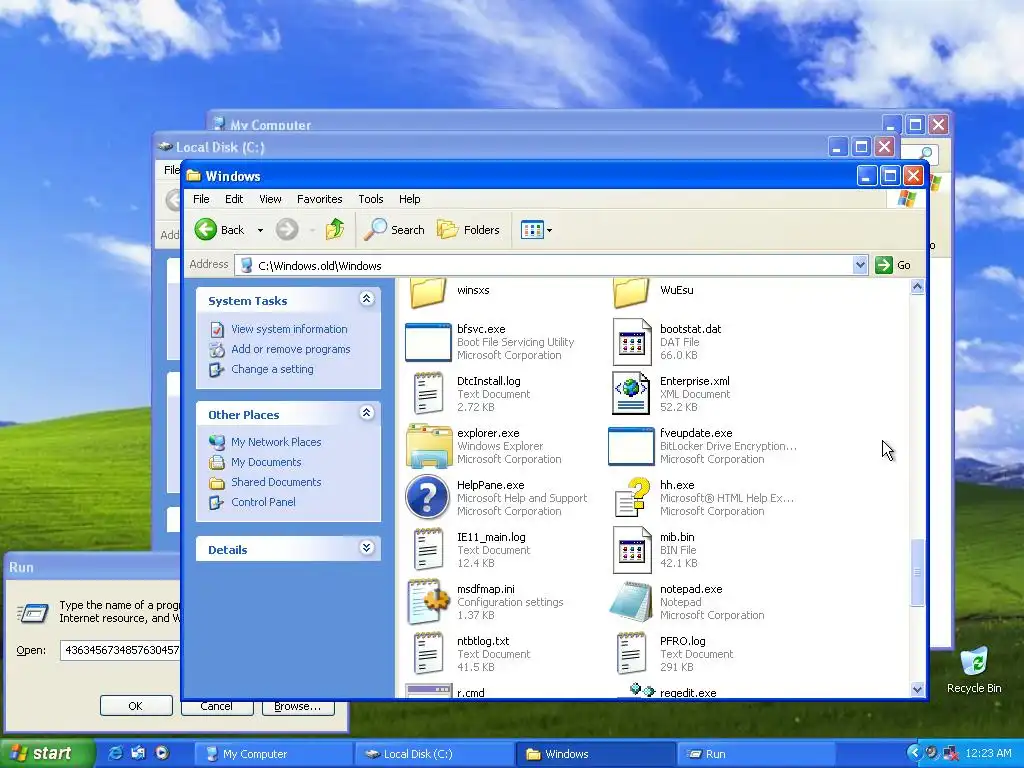Select IE11_main.log file icon
Viewport: 1024px width, 768px height.
coord(428,550)
